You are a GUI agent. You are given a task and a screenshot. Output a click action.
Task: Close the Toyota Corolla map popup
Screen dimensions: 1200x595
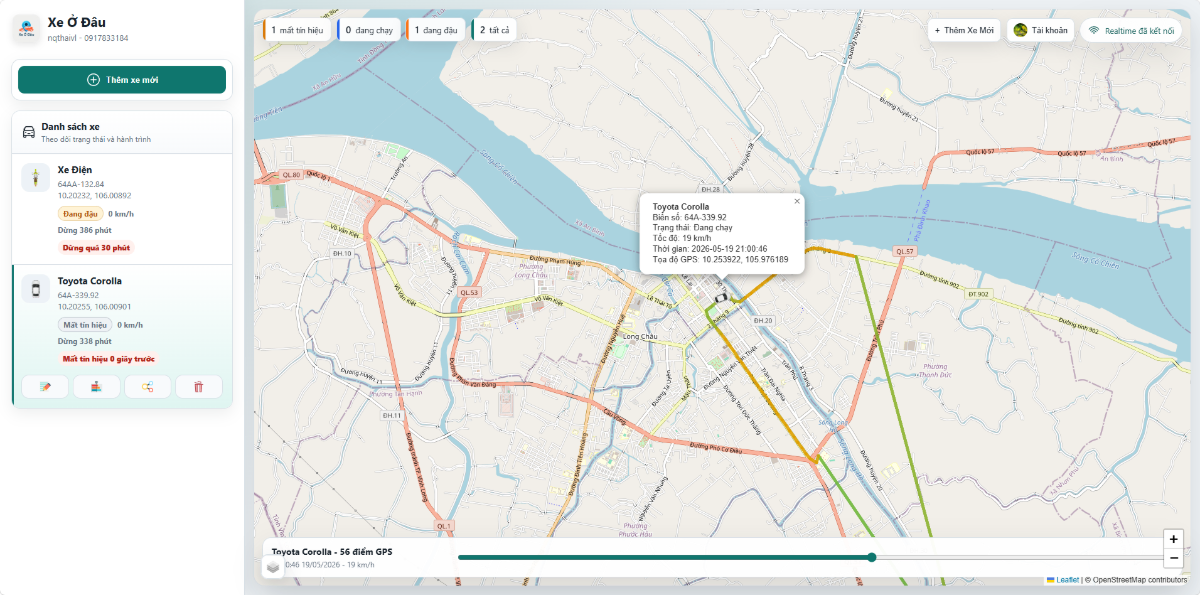797,201
